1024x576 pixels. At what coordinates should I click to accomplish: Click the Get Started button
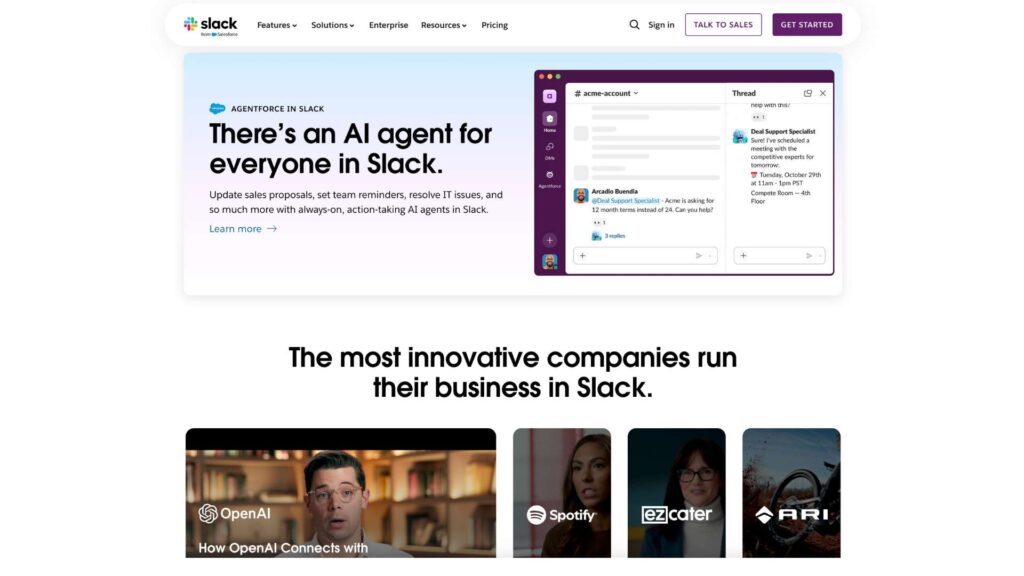coord(807,24)
